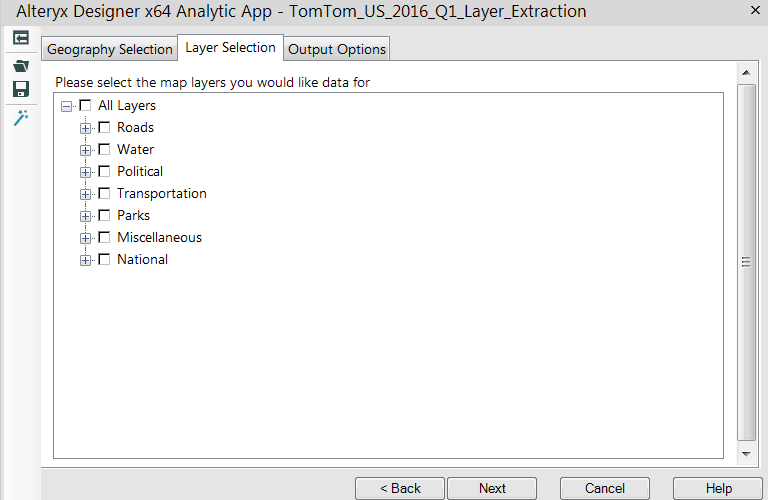
Task: Select the Miscellaneous label in tree
Action: click(159, 238)
